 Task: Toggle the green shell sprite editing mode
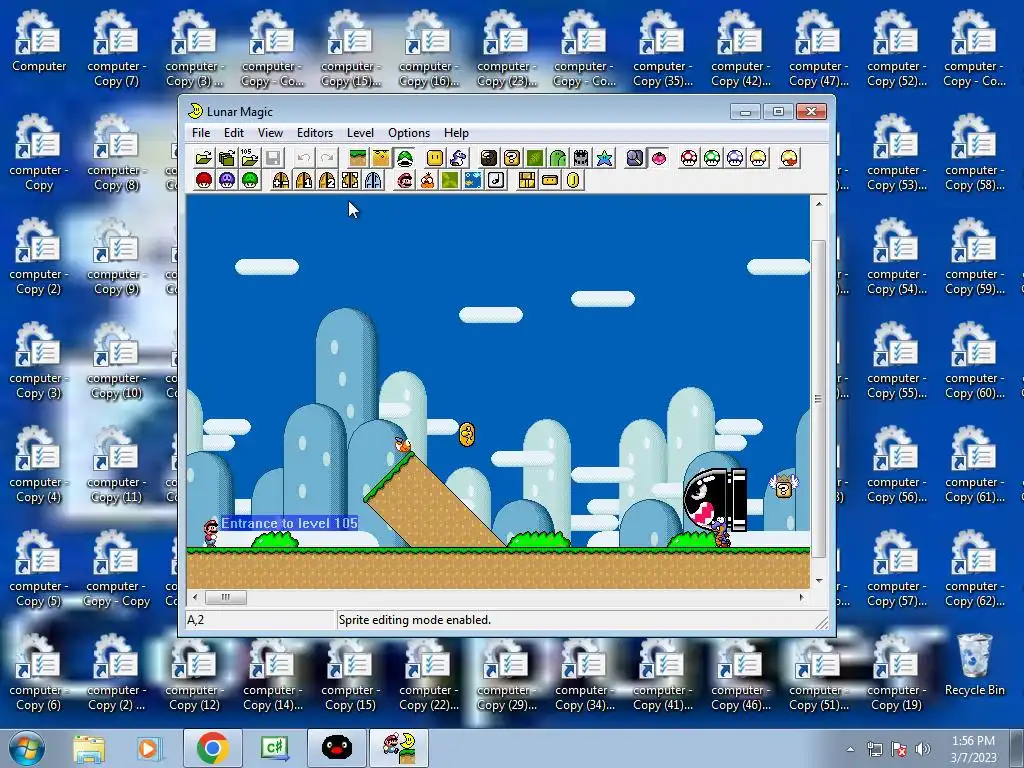point(404,158)
